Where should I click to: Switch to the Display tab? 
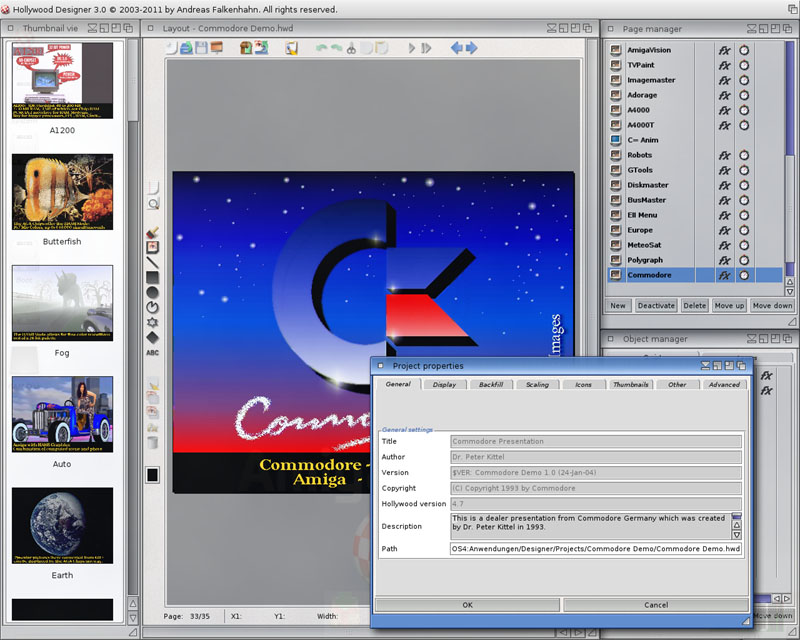(x=444, y=384)
